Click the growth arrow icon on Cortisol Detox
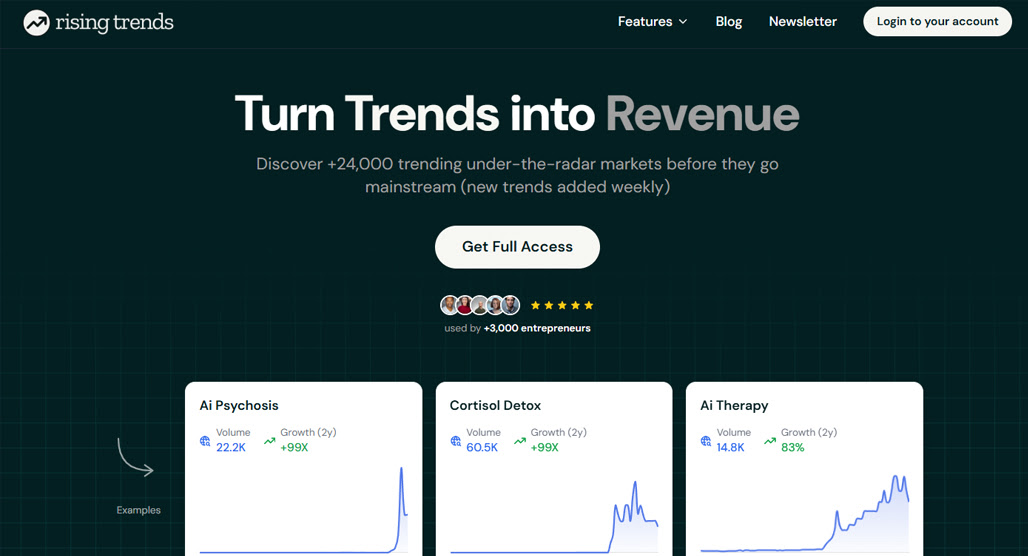Screen dimensions: 1028x556 519,441
